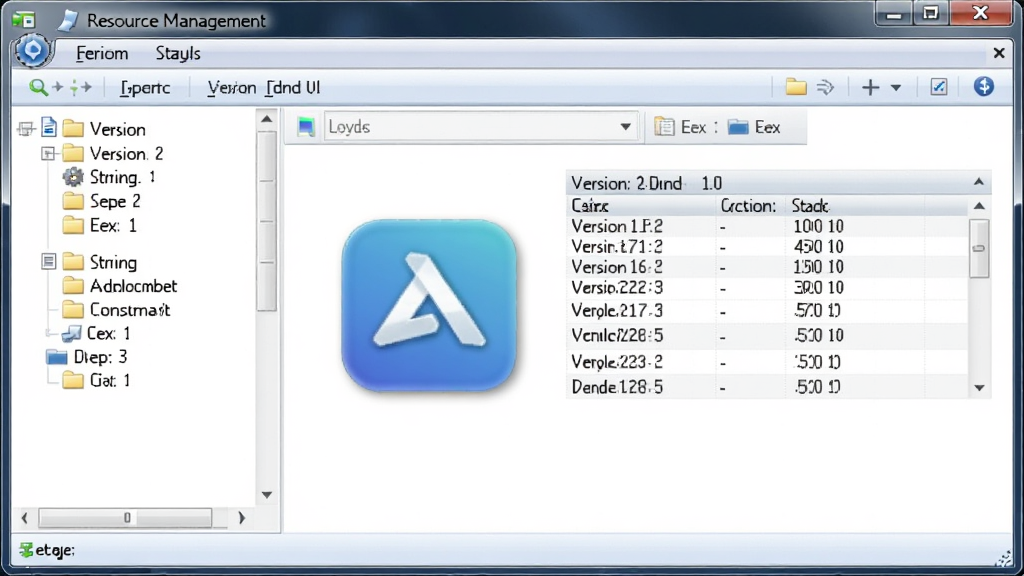Click the document icon next to root Version
The height and width of the screenshot is (576, 1024).
[x=49, y=127]
